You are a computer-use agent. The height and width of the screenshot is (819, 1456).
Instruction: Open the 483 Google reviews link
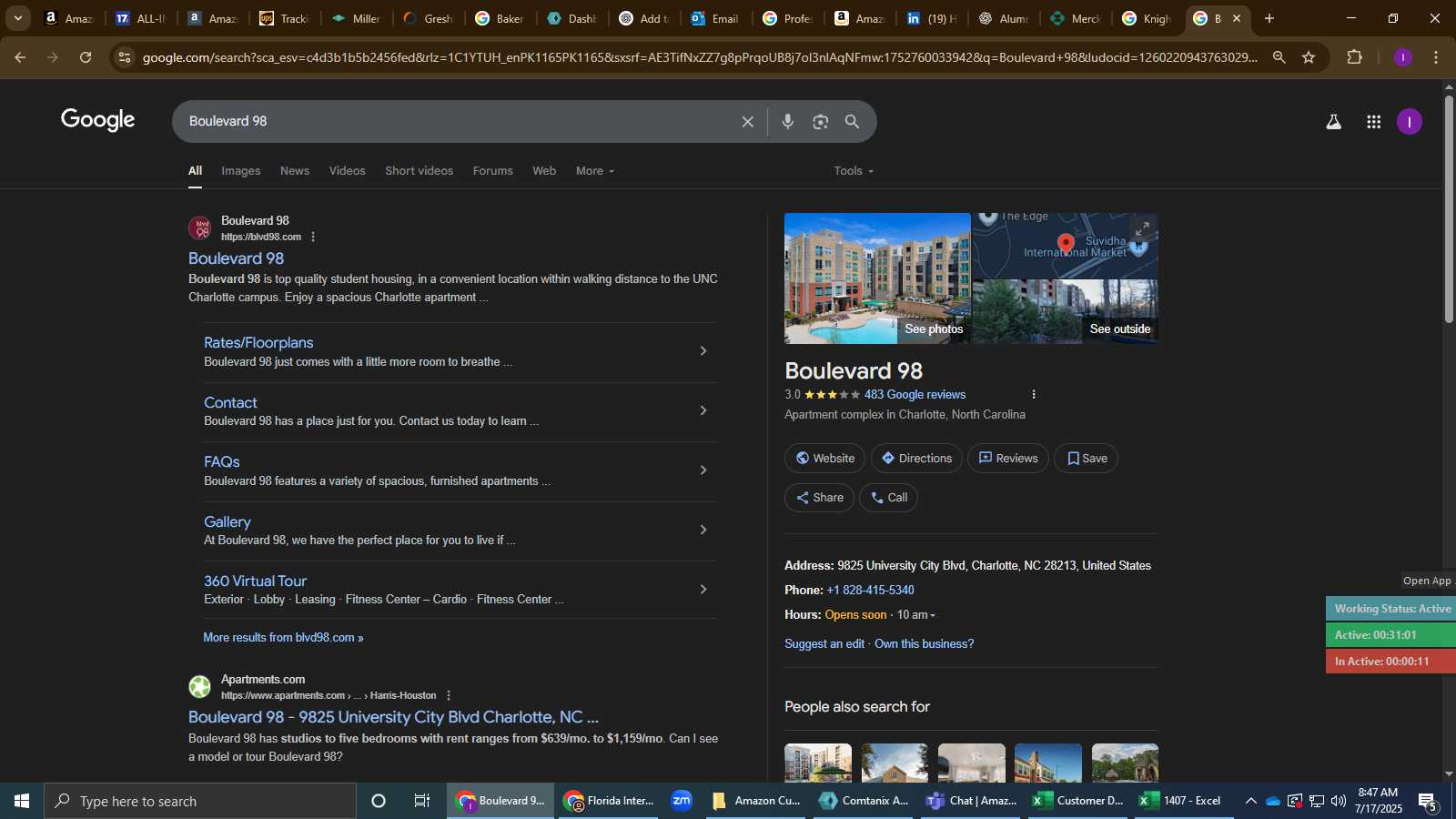[x=915, y=395]
